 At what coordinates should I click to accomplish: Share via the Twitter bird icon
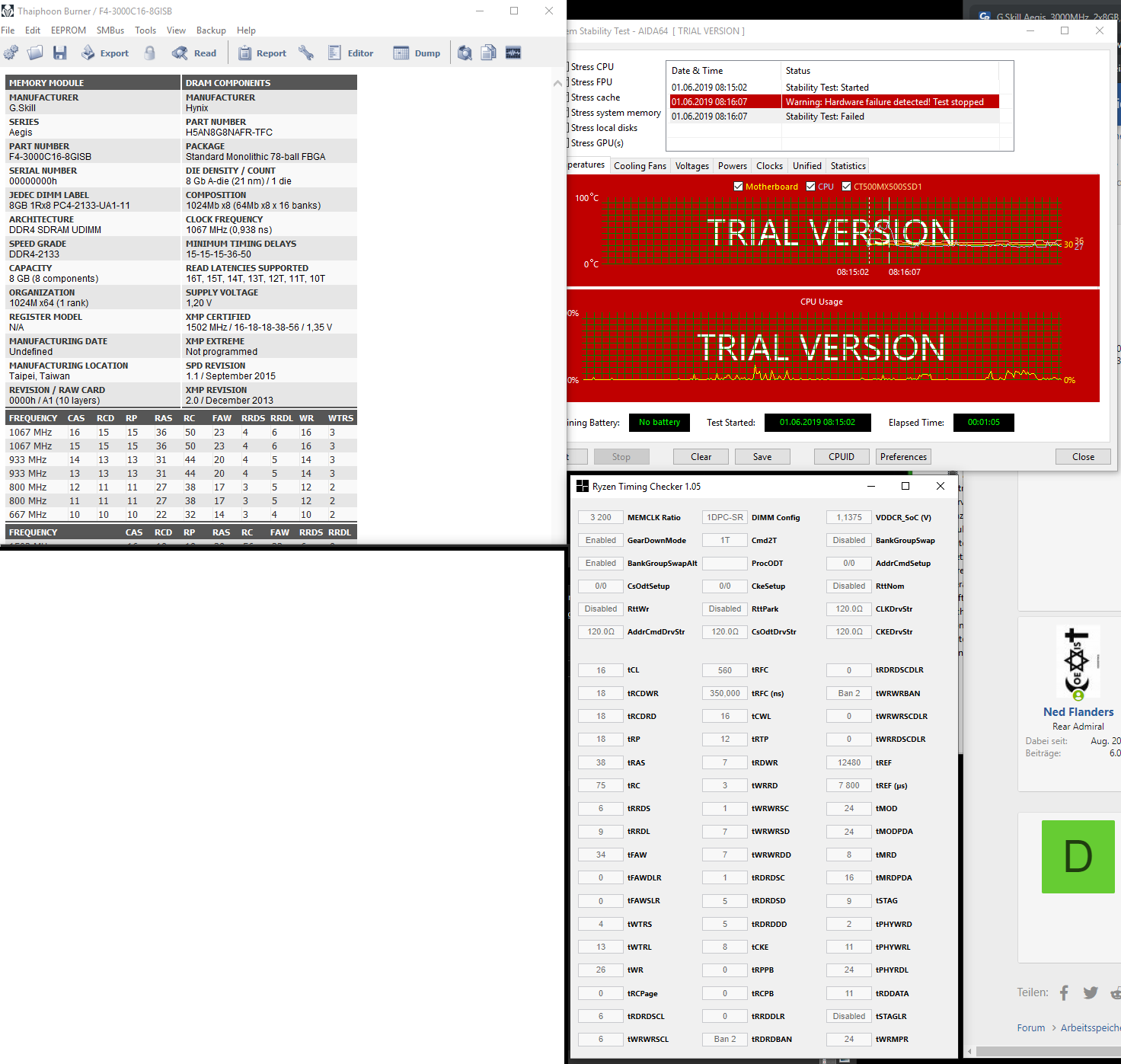pos(1091,992)
